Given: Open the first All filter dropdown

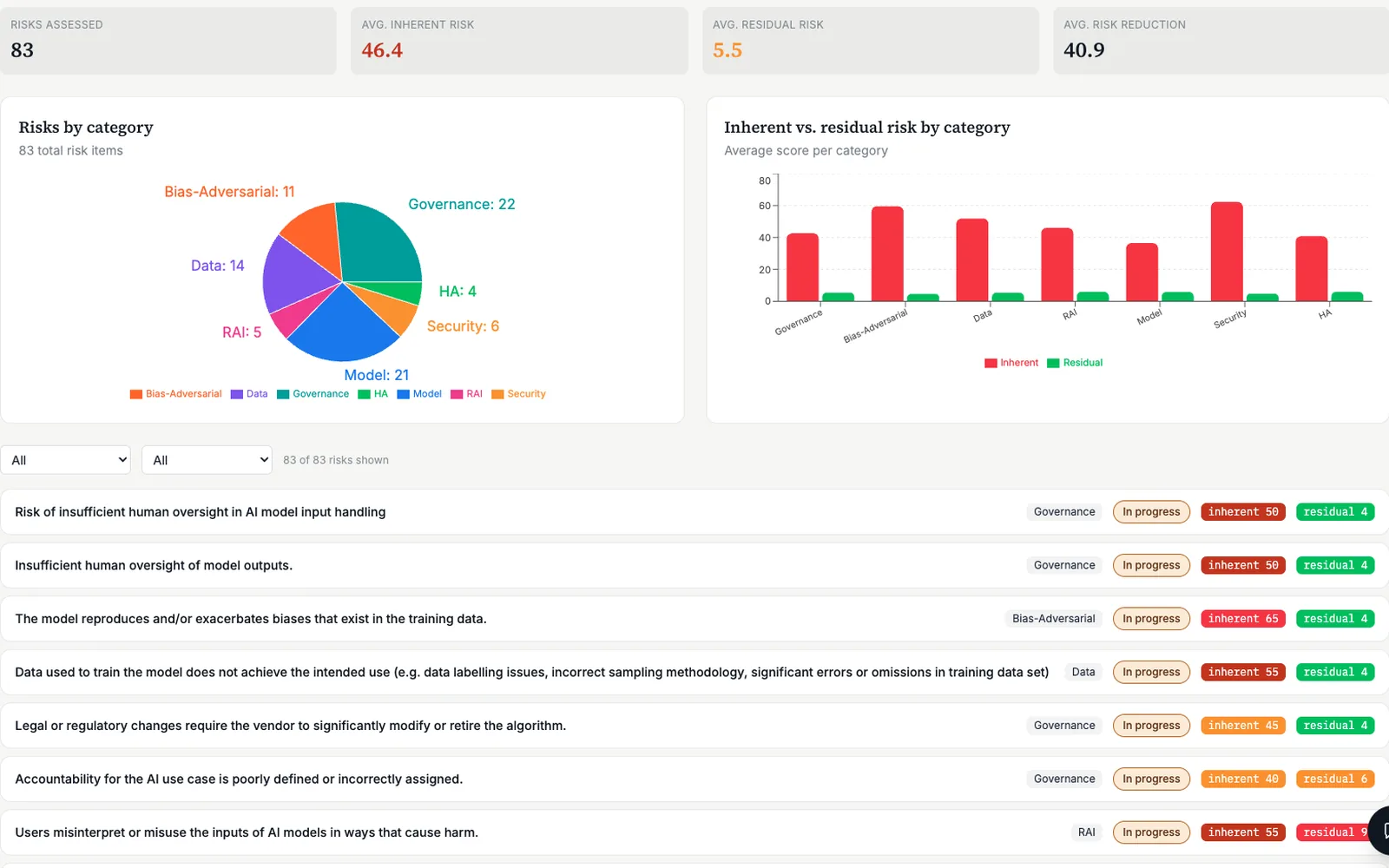Looking at the screenshot, I should click(65, 460).
